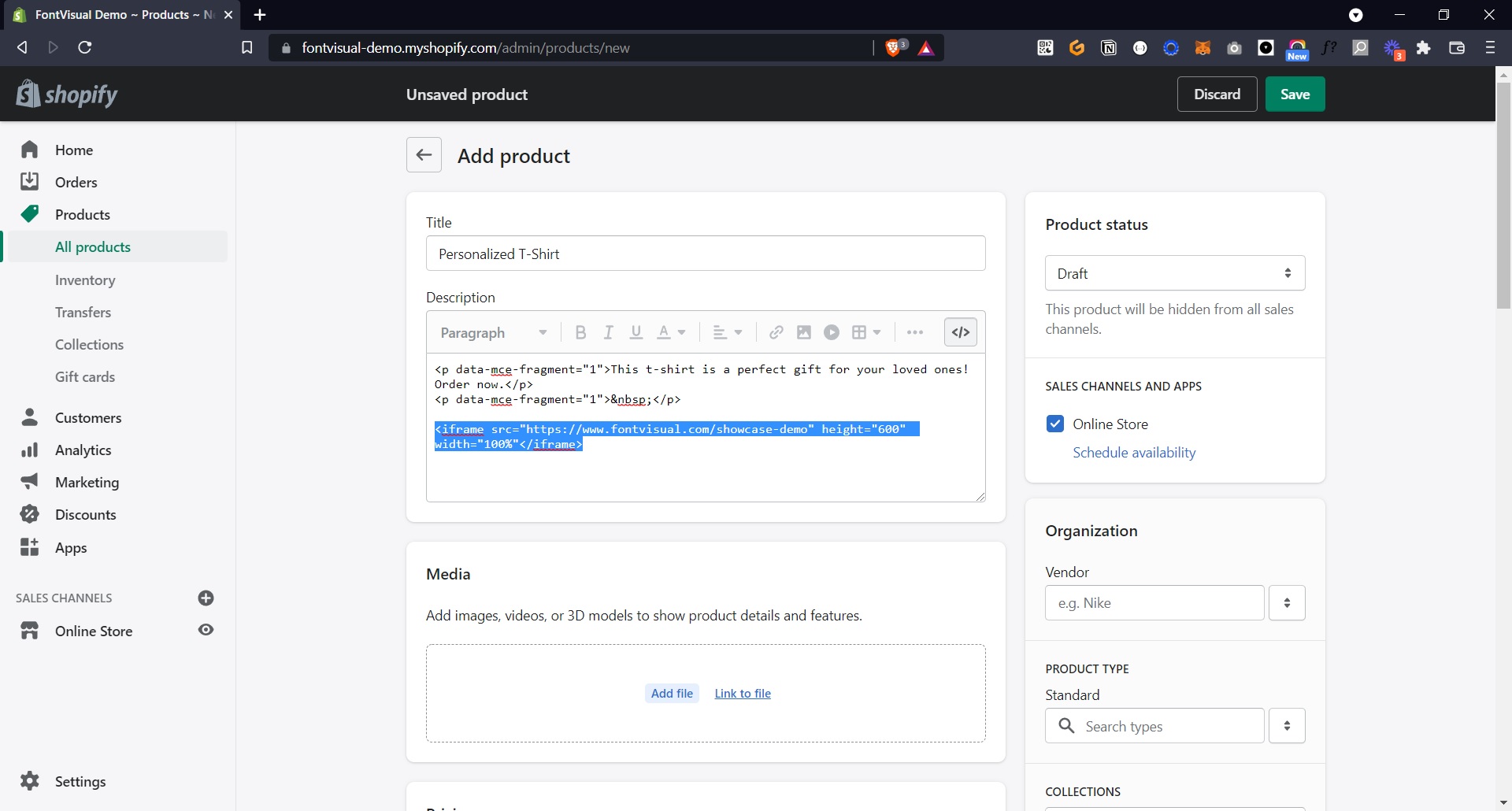Open Inventory submenu item
The height and width of the screenshot is (811, 1512).
pos(85,280)
